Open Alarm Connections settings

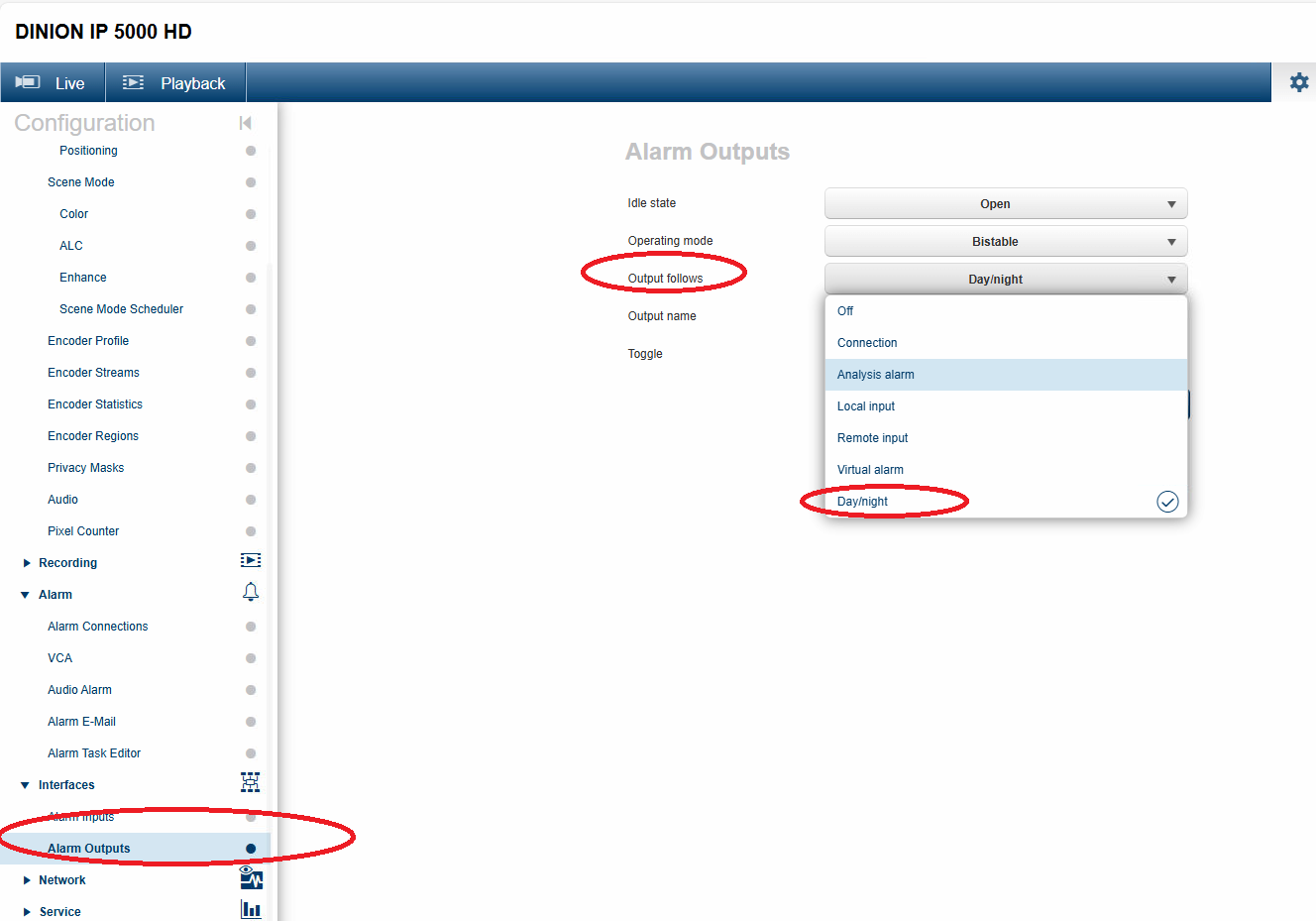98,627
